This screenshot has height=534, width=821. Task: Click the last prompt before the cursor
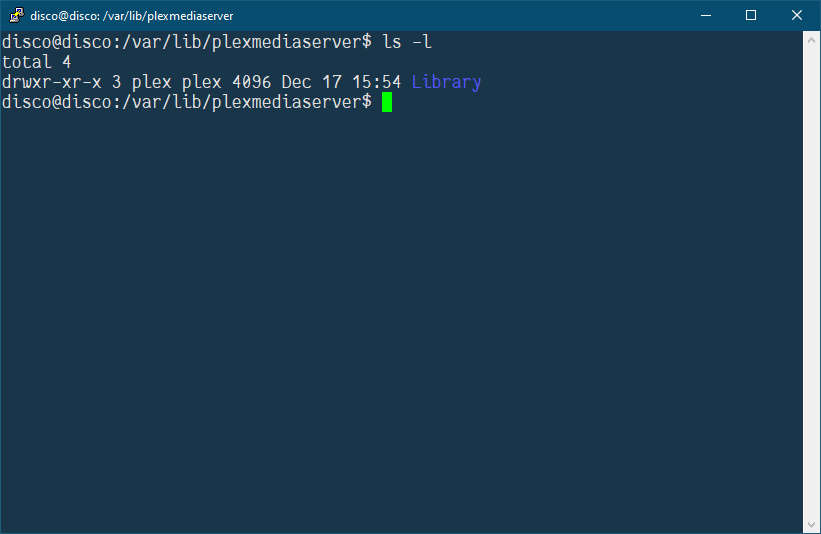pyautogui.click(x=187, y=102)
